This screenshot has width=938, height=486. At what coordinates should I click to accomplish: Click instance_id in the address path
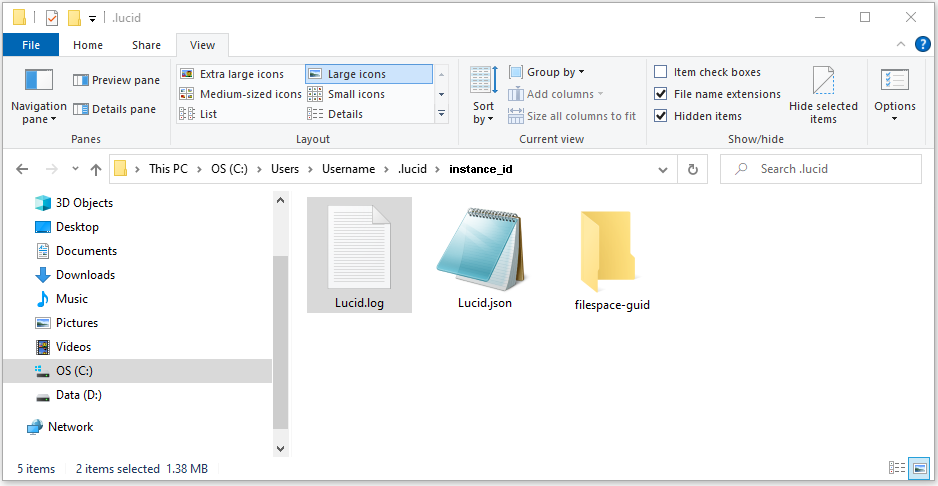tap(480, 169)
